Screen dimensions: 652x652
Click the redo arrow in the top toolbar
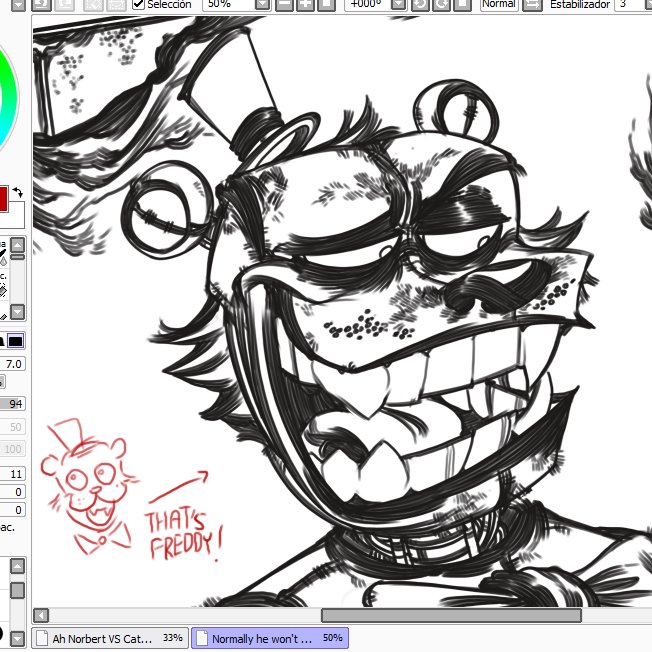coord(65,5)
